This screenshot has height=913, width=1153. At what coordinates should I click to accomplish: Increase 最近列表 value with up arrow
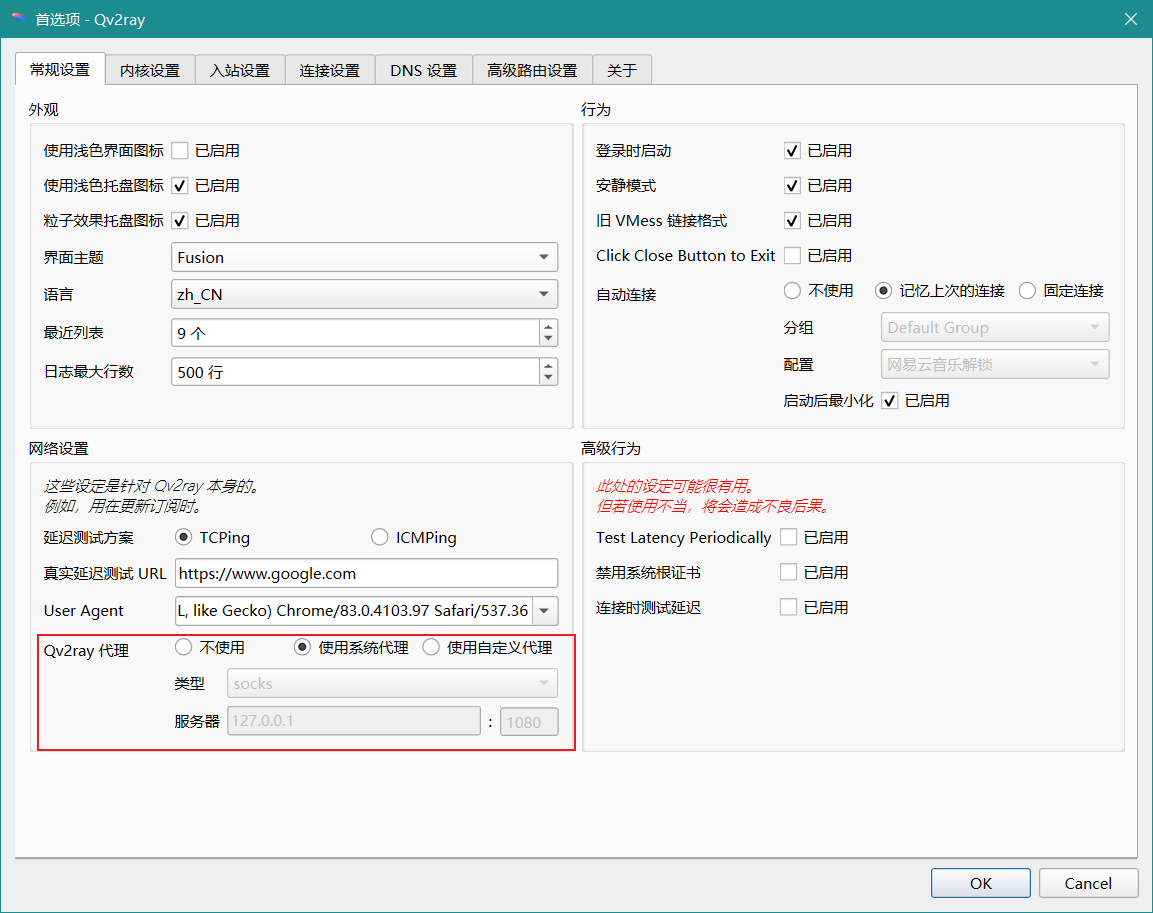(x=549, y=326)
